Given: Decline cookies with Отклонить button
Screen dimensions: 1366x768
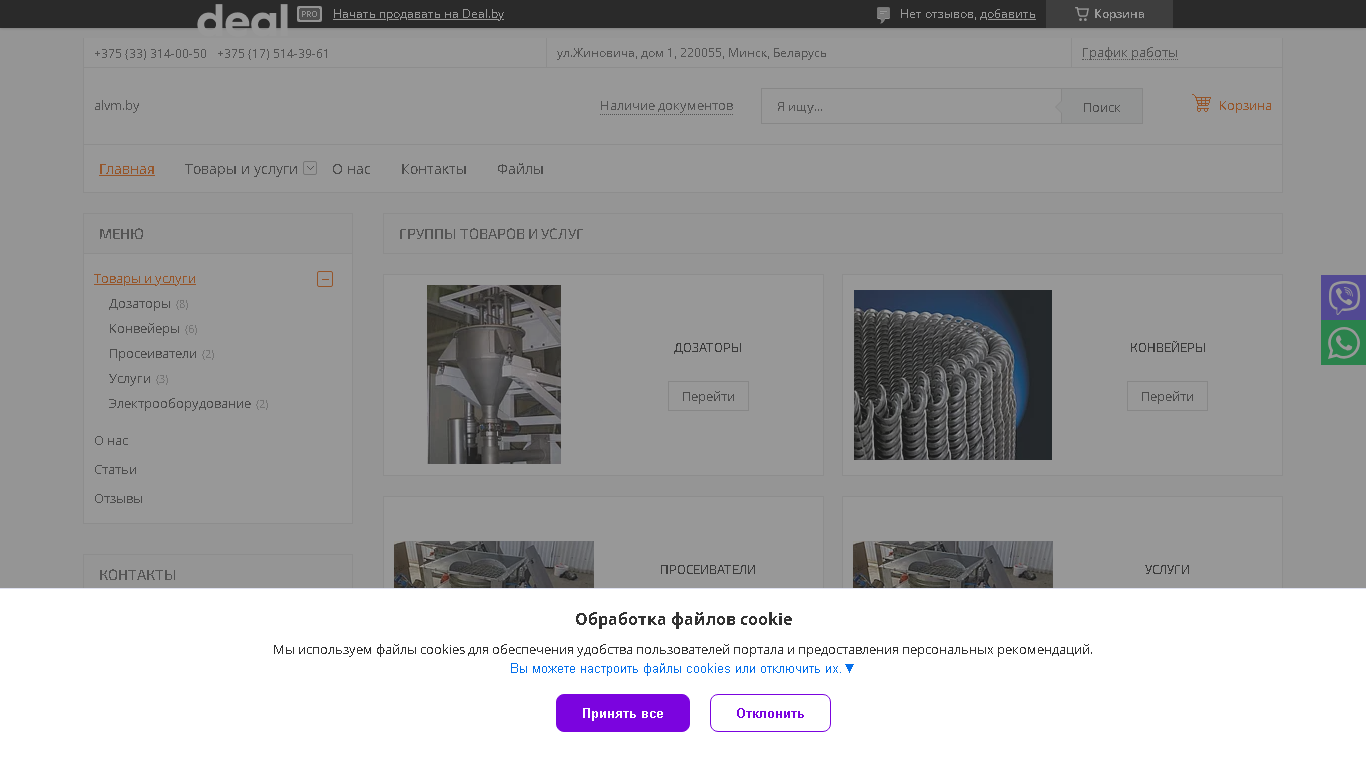Looking at the screenshot, I should click(x=770, y=713).
